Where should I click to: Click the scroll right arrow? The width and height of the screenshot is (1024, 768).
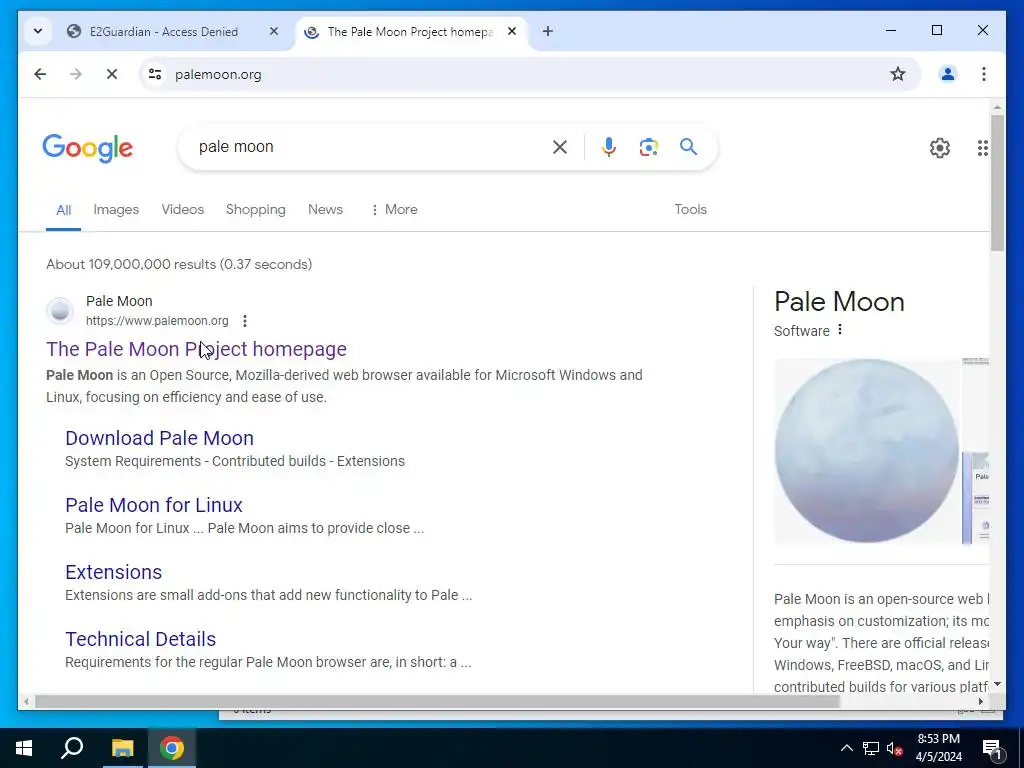click(981, 701)
